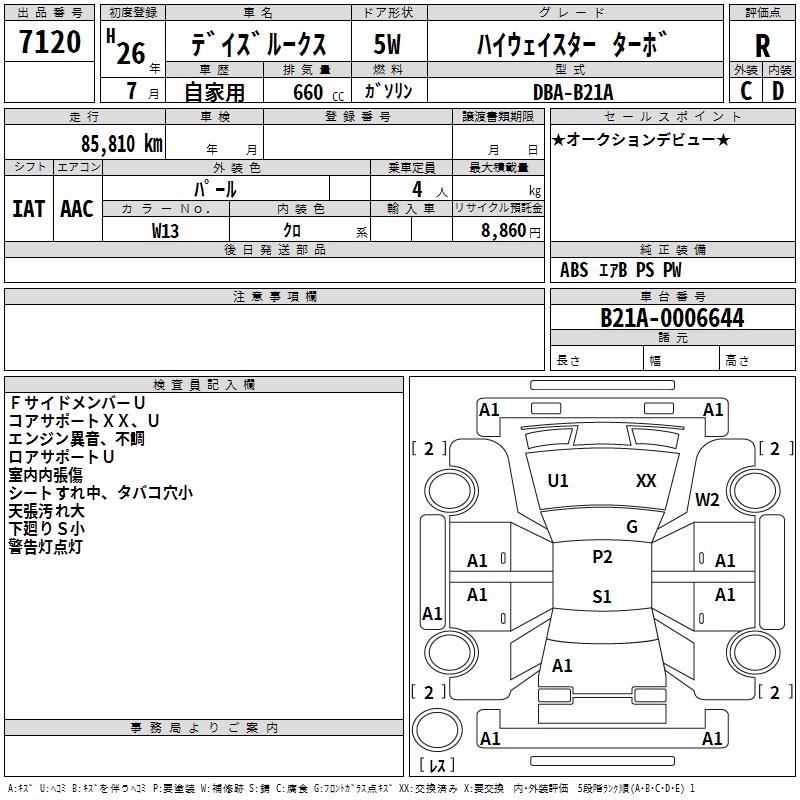
Task: Select the 車台番号 header
Action: pyautogui.click(x=672, y=296)
